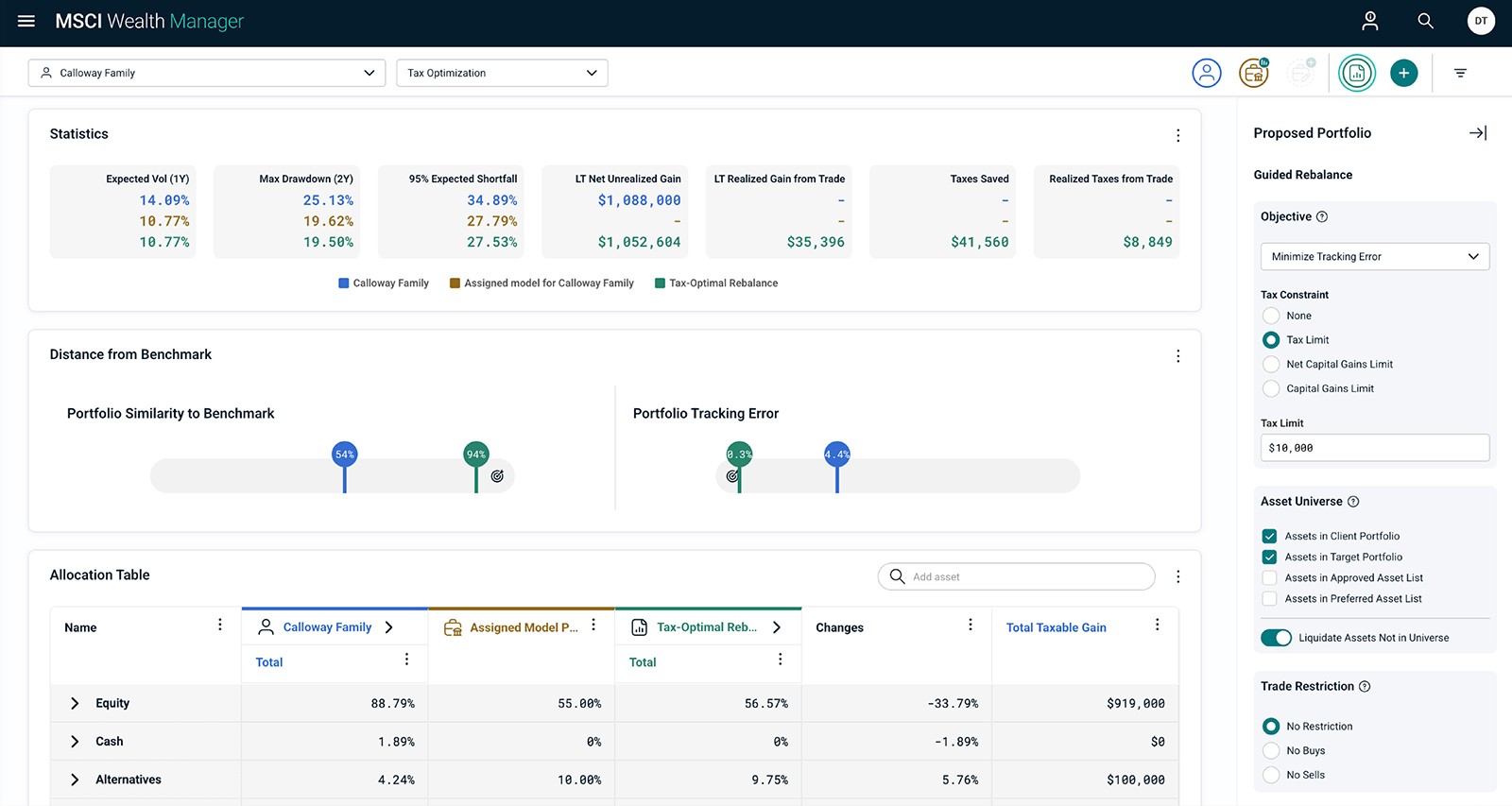
Task: Open the Allocation Table options menu
Action: pos(1177,576)
